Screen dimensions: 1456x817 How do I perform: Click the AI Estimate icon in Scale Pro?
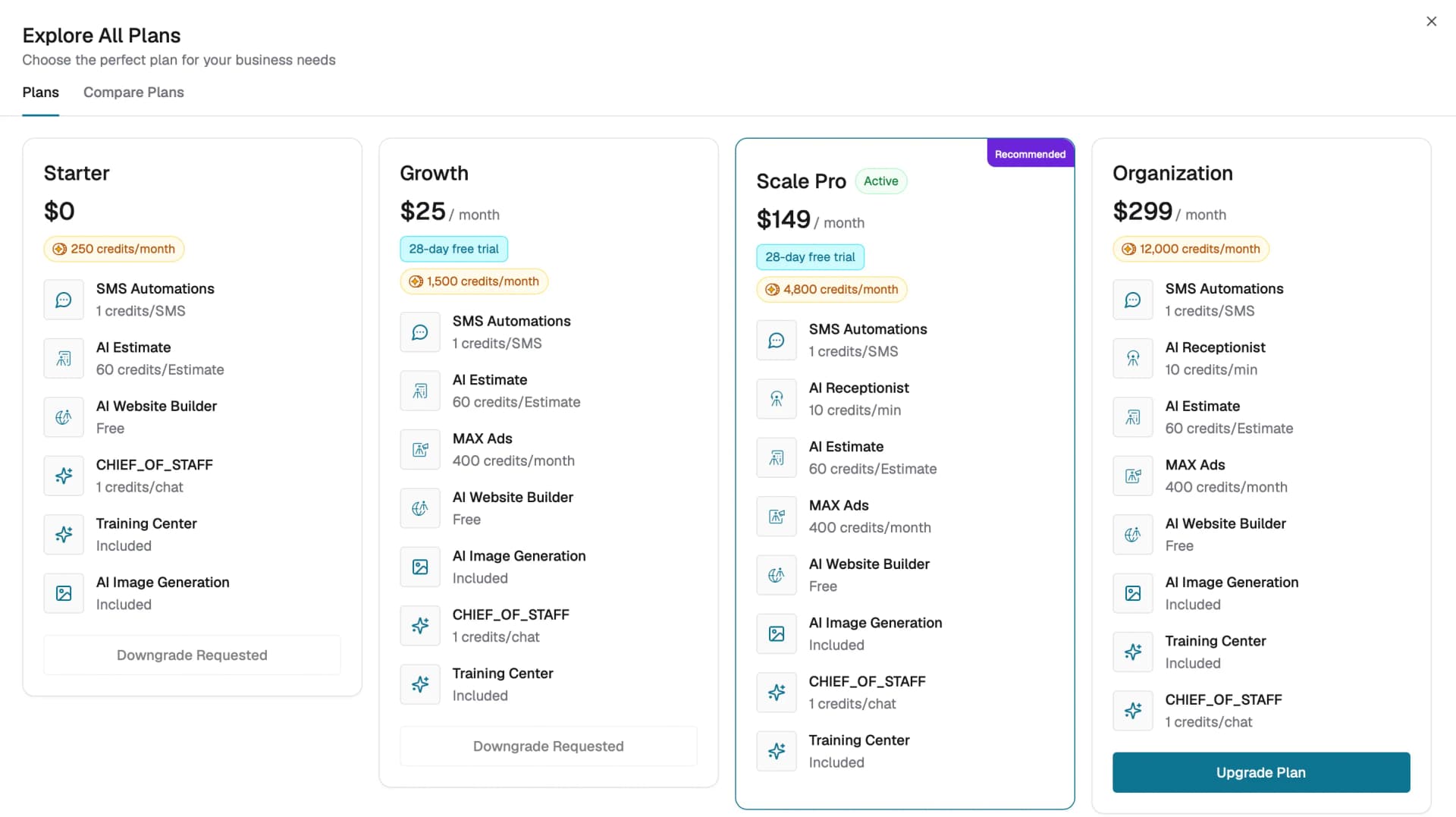point(777,457)
